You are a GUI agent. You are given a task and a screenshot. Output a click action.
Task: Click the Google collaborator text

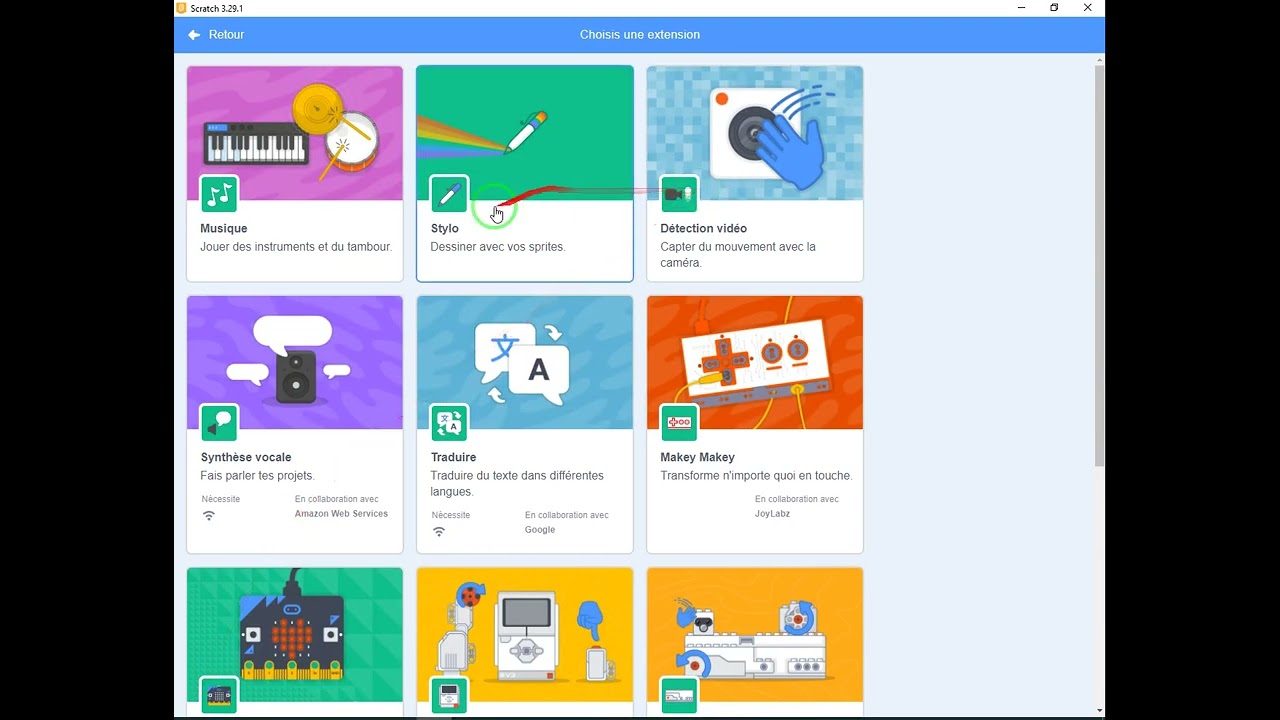point(540,530)
